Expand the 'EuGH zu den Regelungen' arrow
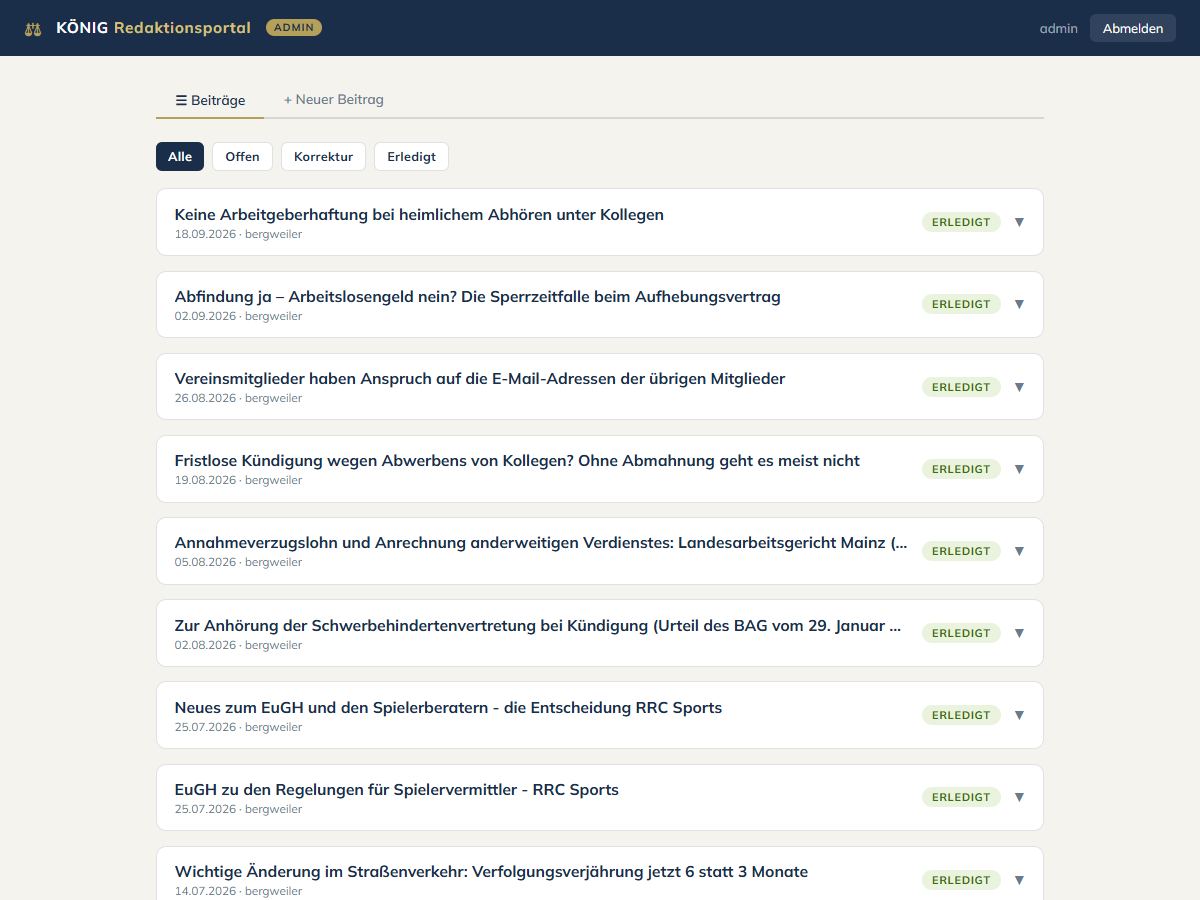 (x=1019, y=797)
